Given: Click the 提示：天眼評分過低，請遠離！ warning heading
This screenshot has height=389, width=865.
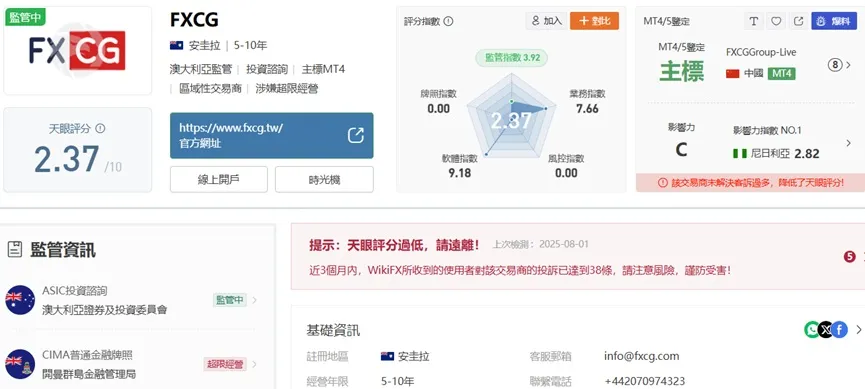Looking at the screenshot, I should pos(394,244).
